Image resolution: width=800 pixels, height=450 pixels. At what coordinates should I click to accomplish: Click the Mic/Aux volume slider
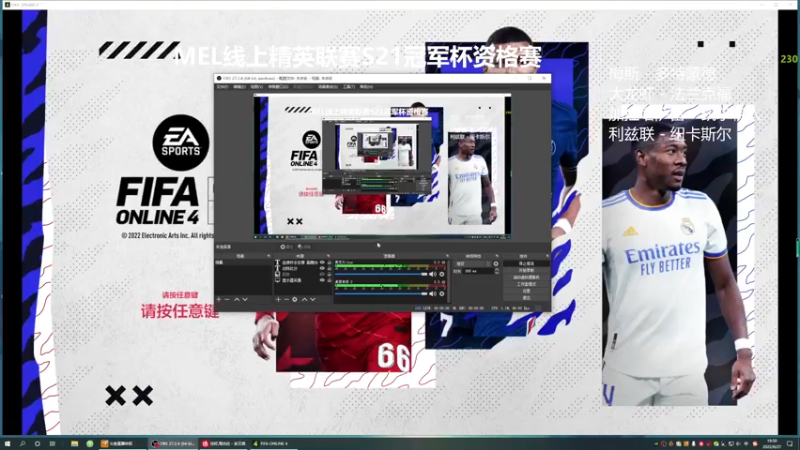tap(381, 274)
